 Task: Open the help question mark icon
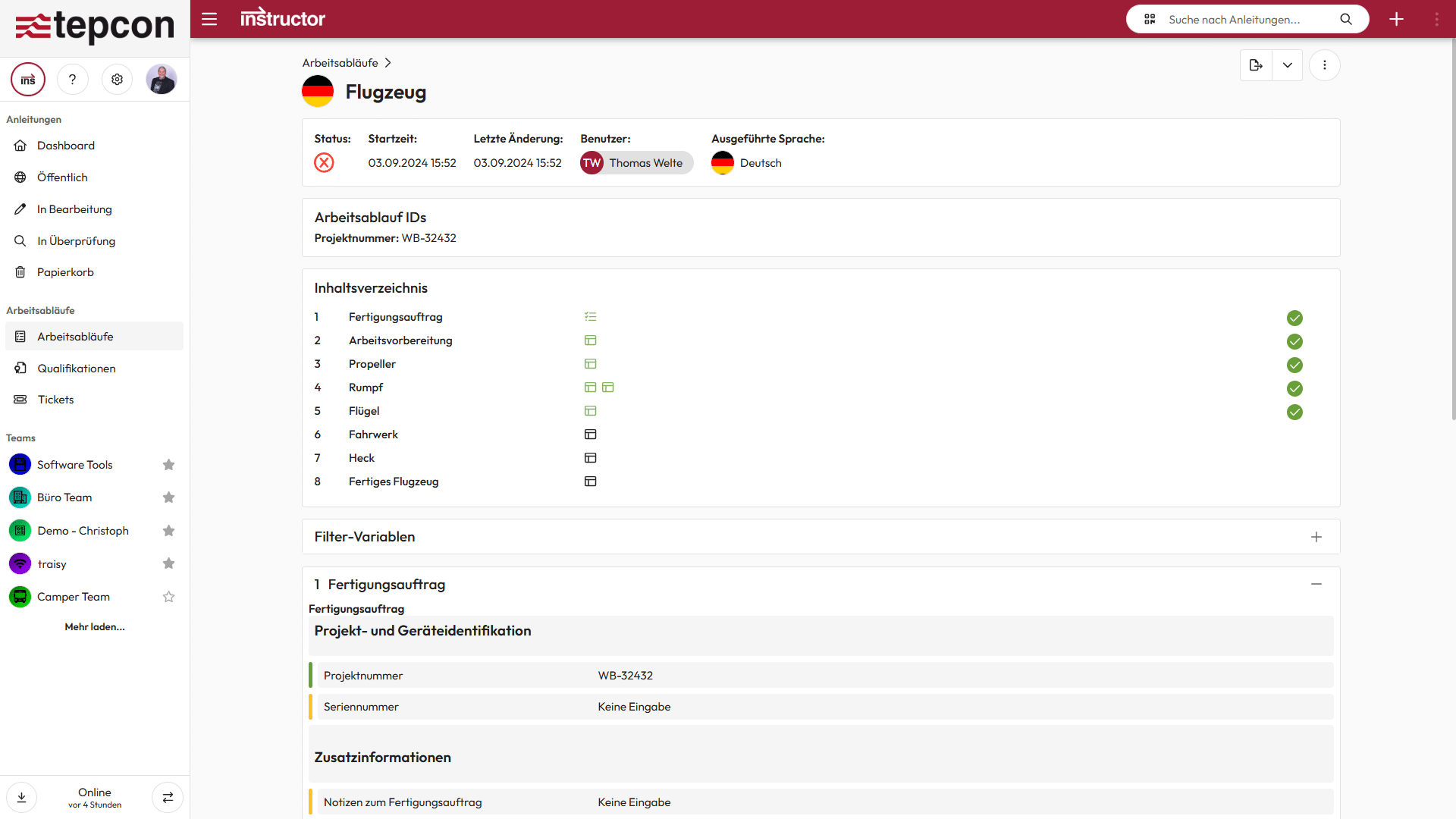pos(73,80)
